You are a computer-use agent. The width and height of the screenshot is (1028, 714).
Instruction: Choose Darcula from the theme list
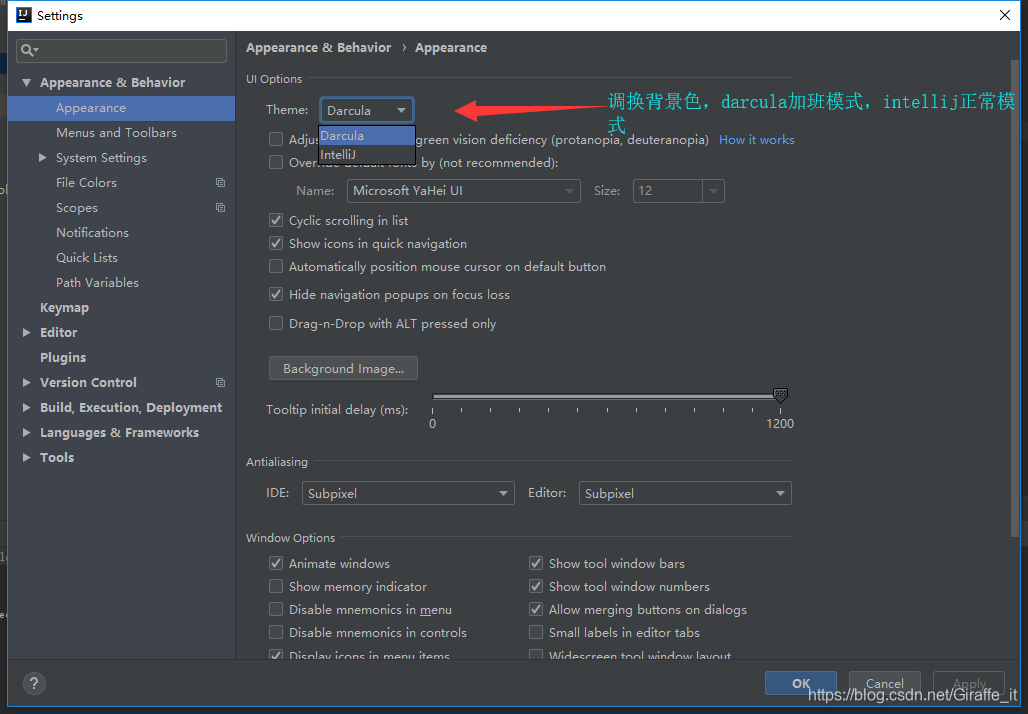[x=366, y=136]
